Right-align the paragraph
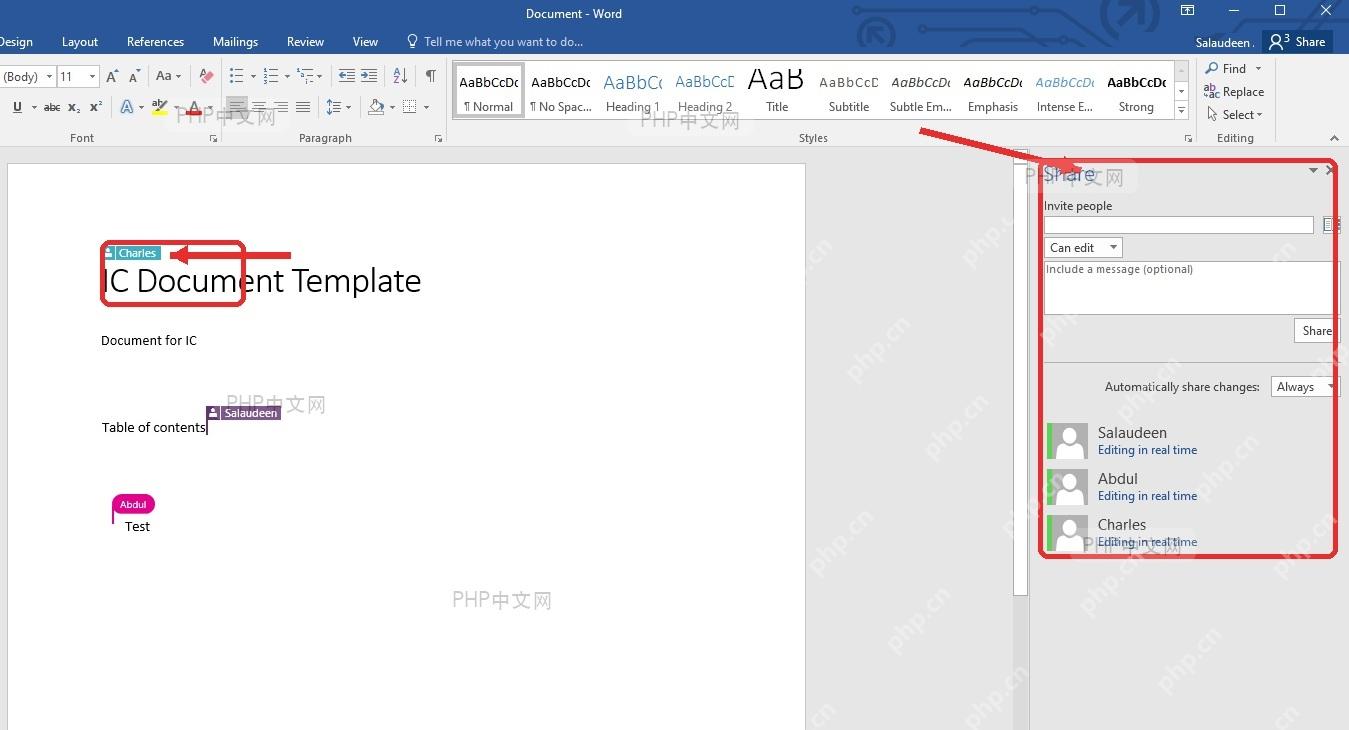The image size is (1349, 730). [281, 107]
